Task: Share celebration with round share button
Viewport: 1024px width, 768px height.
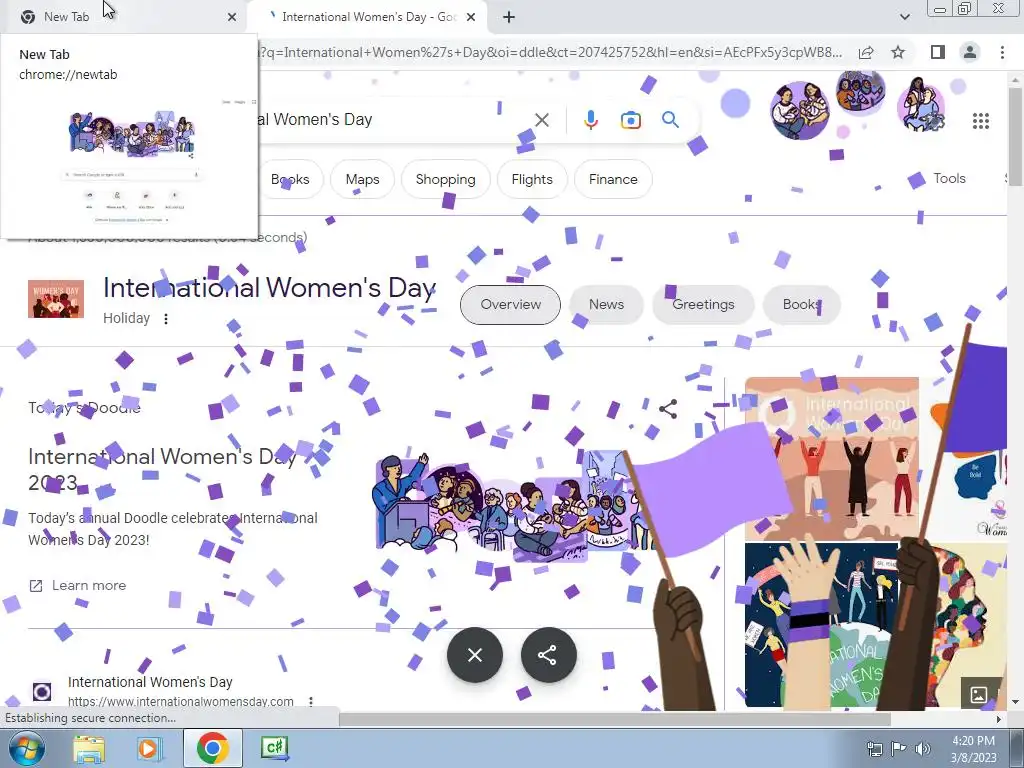Action: click(549, 654)
